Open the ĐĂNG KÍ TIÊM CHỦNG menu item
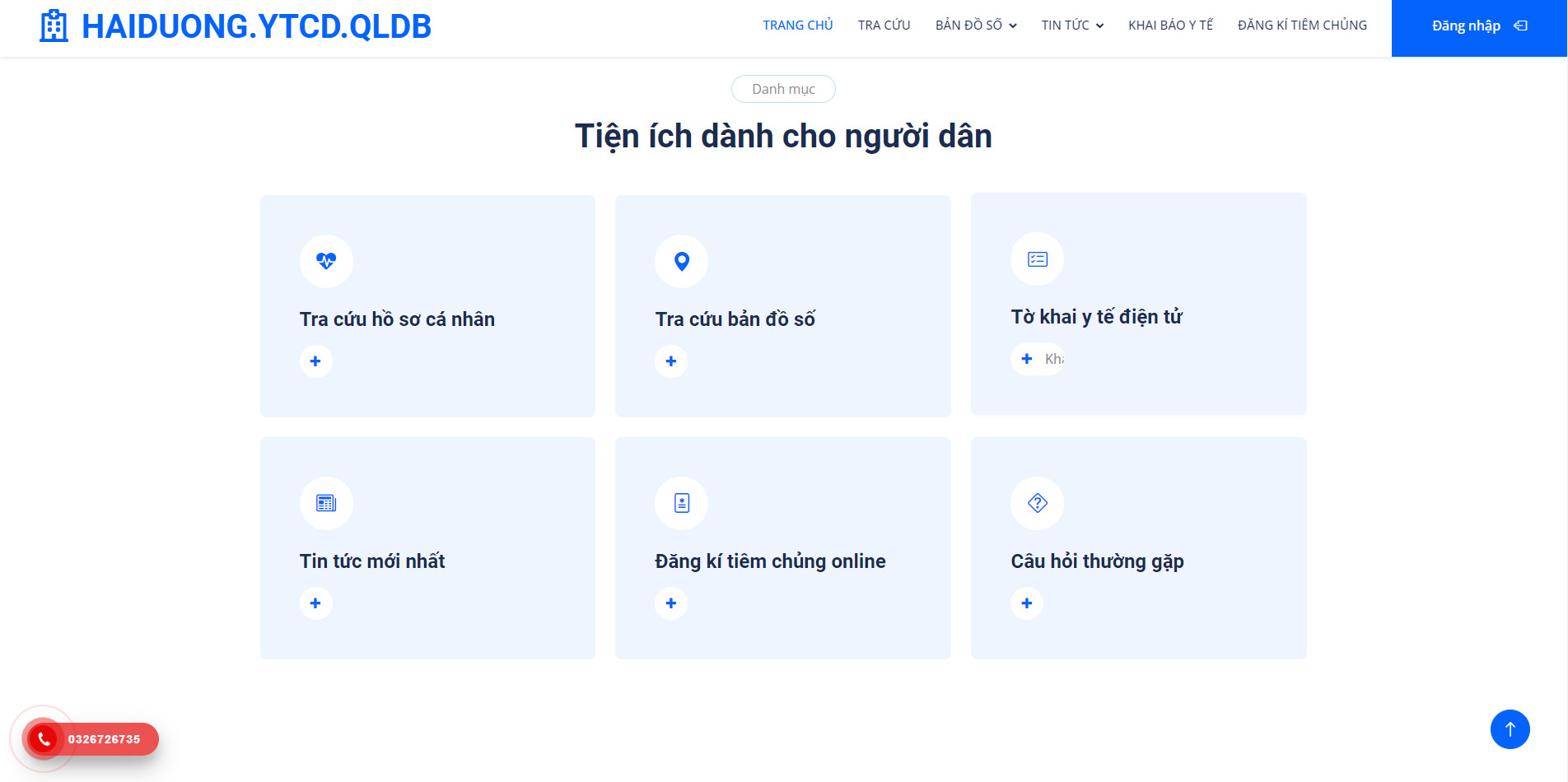 1302,26
